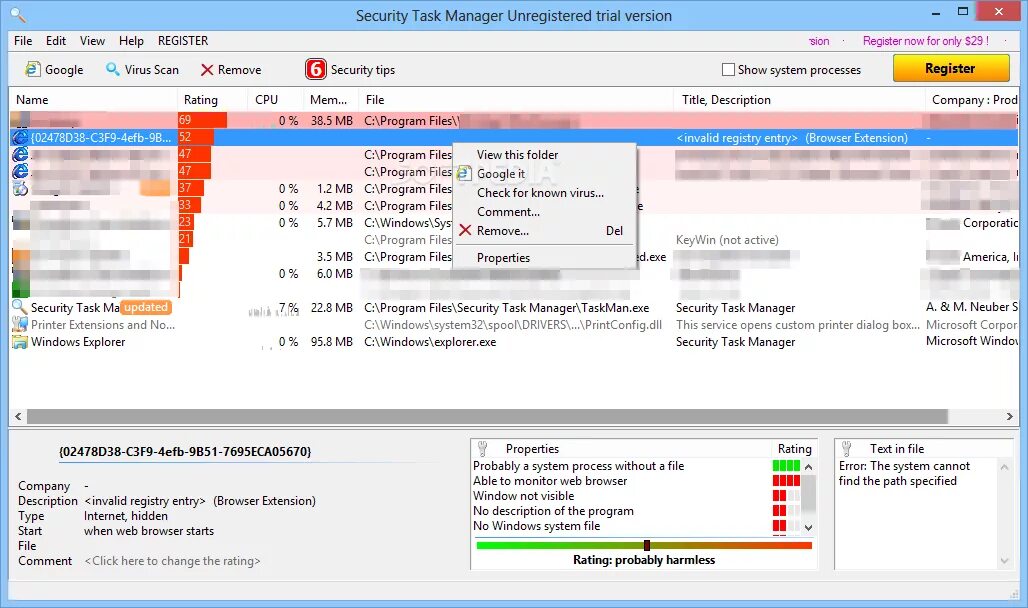Select Printer Extensions and No... row
The height and width of the screenshot is (608, 1028).
tap(514, 325)
